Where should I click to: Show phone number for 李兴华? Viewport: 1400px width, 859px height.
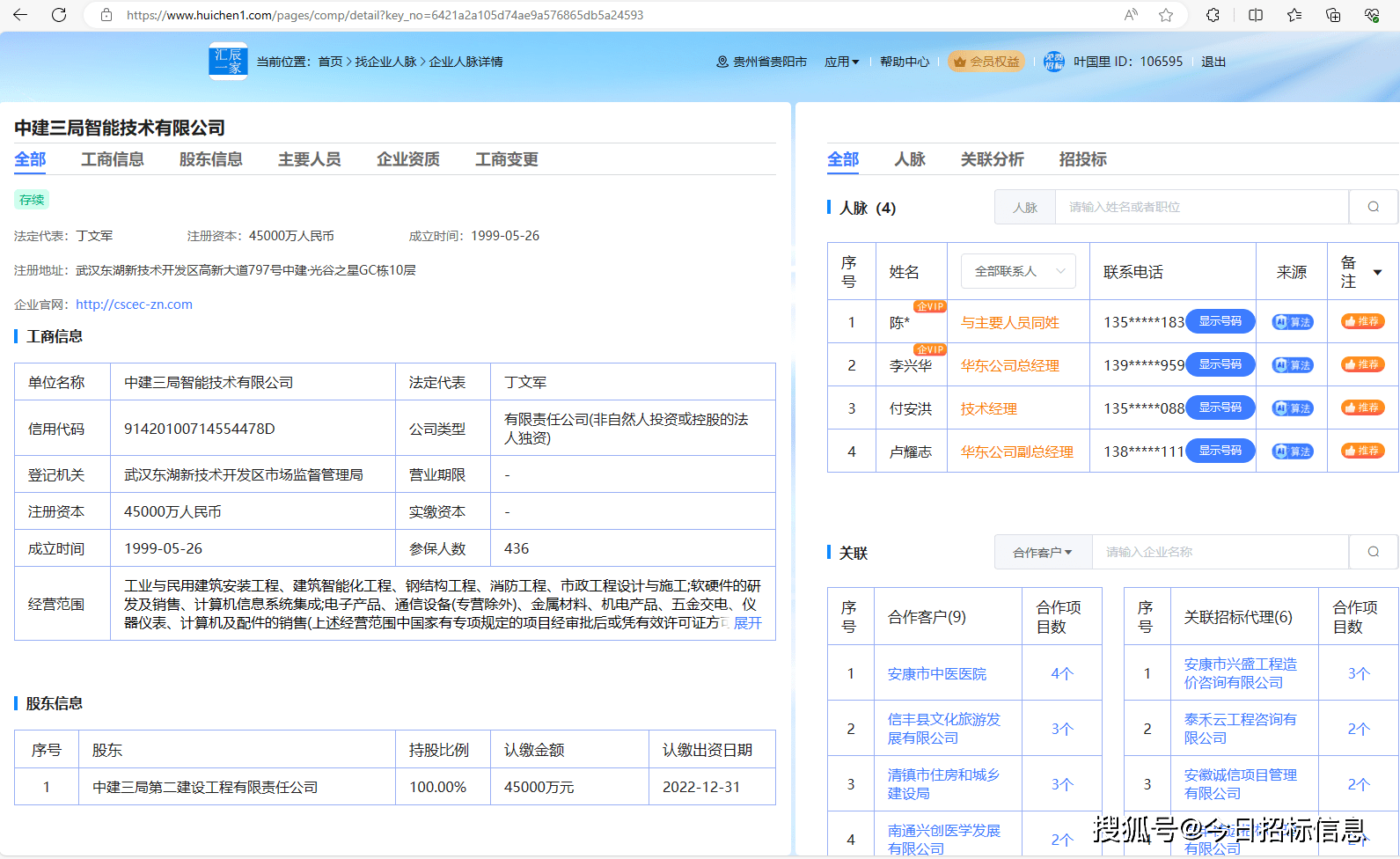pos(1220,364)
